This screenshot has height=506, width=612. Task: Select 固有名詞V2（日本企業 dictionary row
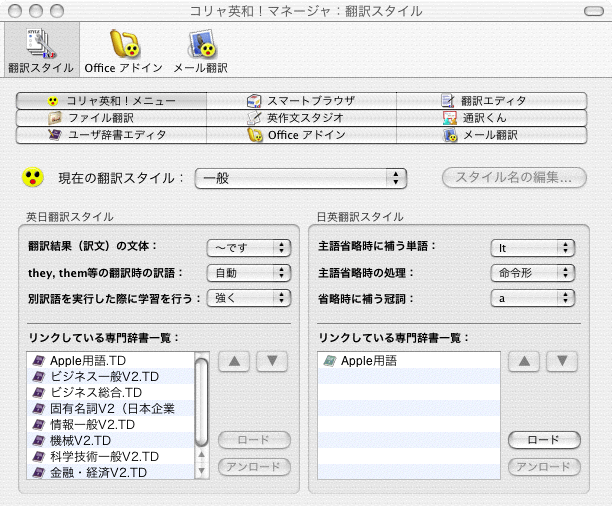click(110, 408)
